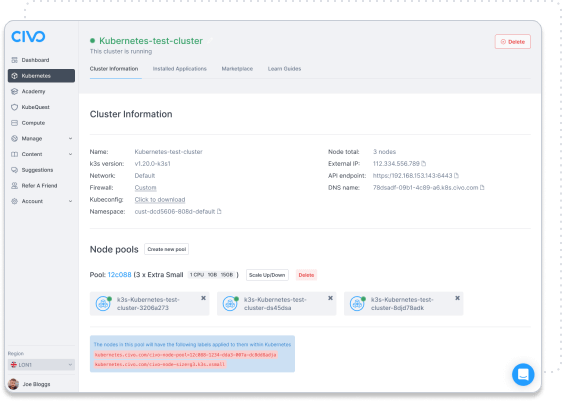The image size is (562, 401).
Task: Click the green cluster status dot
Action: tap(92, 40)
